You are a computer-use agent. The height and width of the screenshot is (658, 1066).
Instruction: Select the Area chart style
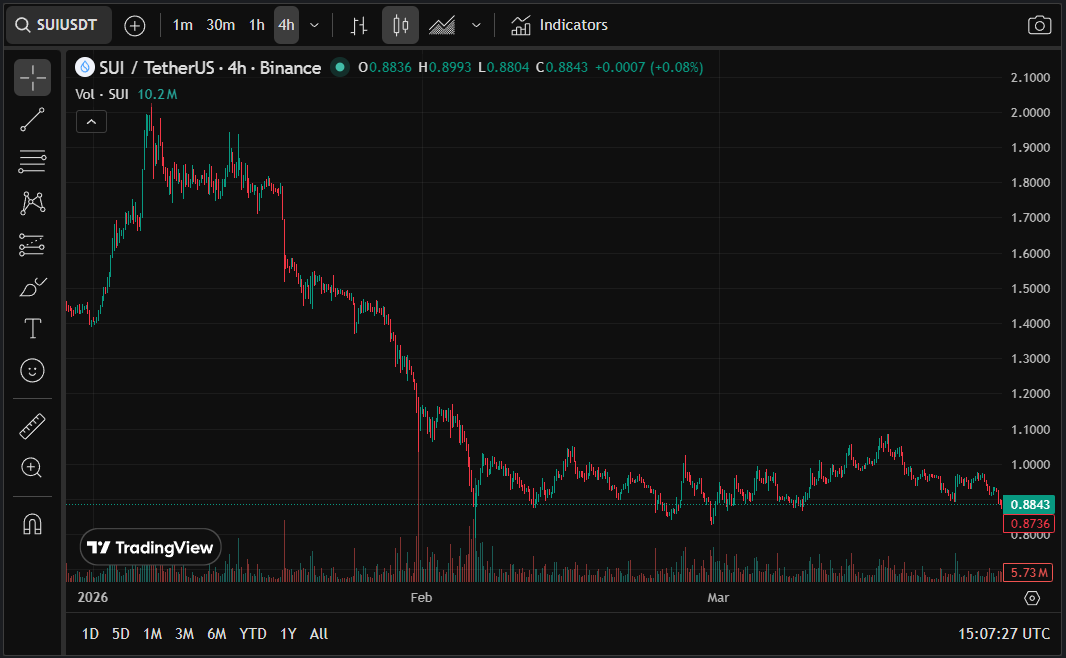[x=442, y=26]
